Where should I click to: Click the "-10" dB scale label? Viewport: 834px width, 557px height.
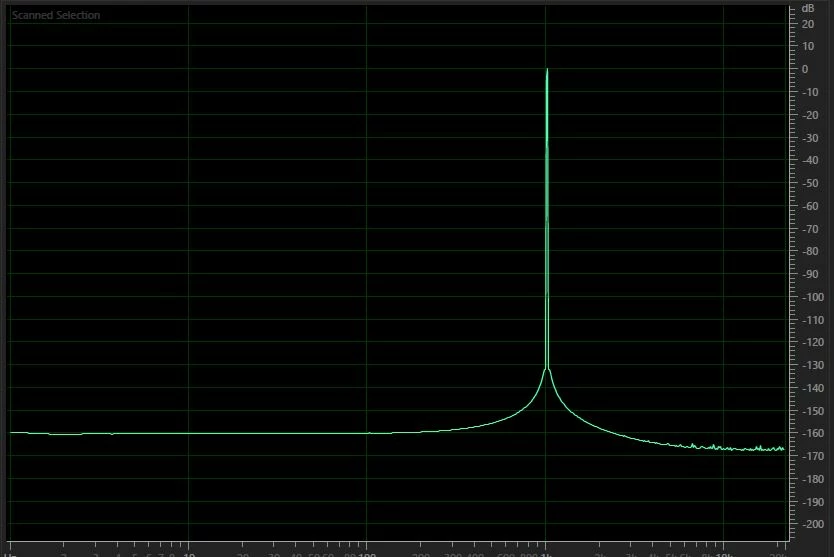coord(810,92)
